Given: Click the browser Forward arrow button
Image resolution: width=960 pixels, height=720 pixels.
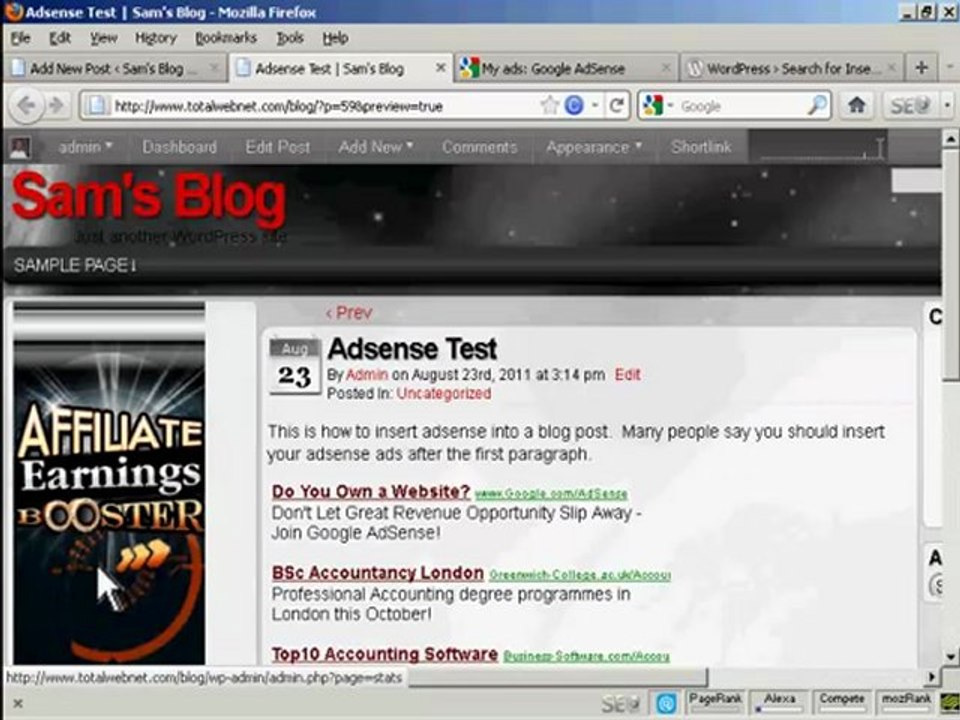Looking at the screenshot, I should click(56, 106).
